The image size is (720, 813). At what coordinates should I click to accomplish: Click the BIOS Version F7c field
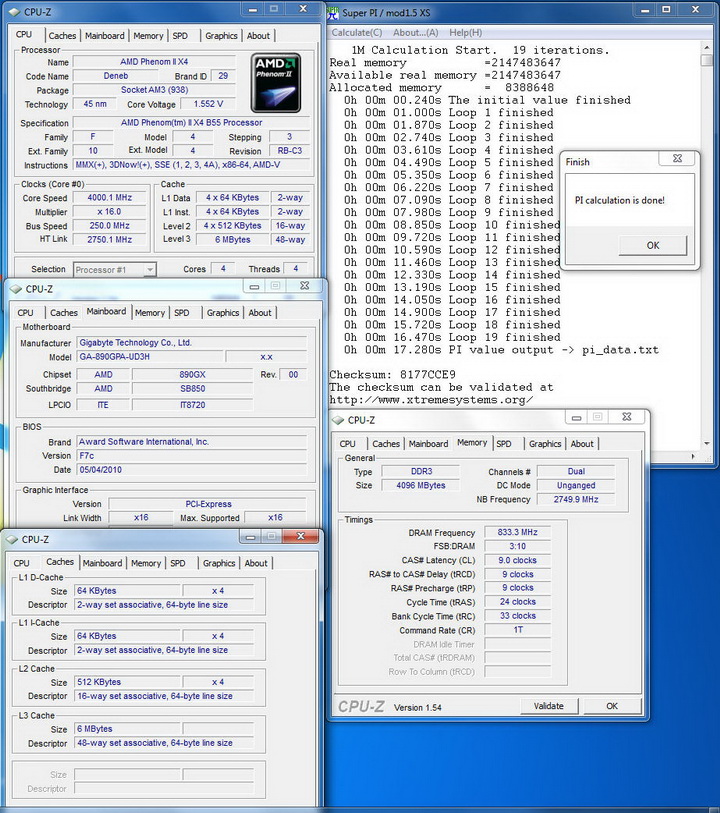coord(192,456)
